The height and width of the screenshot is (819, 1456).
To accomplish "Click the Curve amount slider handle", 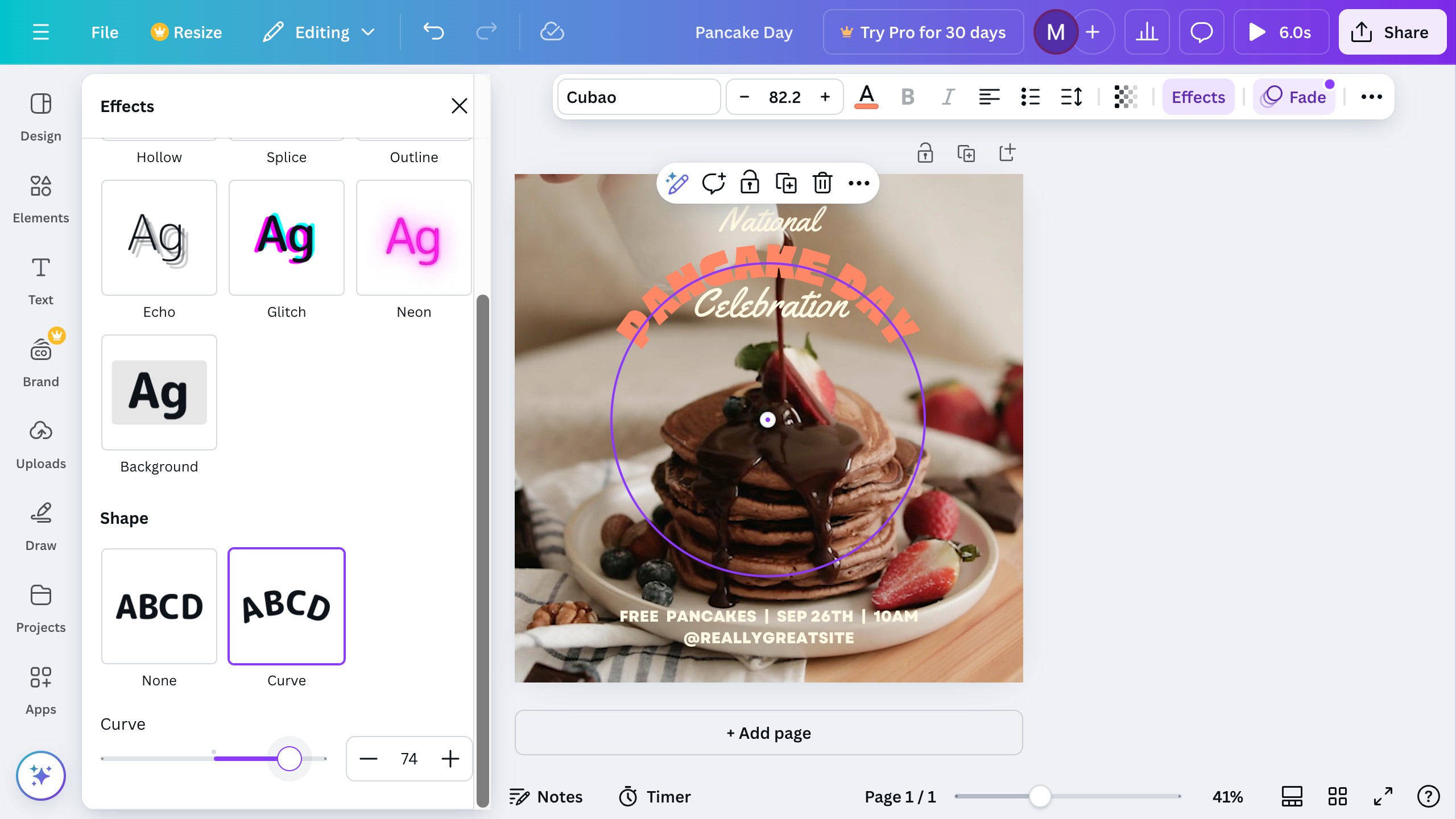I will (x=289, y=759).
